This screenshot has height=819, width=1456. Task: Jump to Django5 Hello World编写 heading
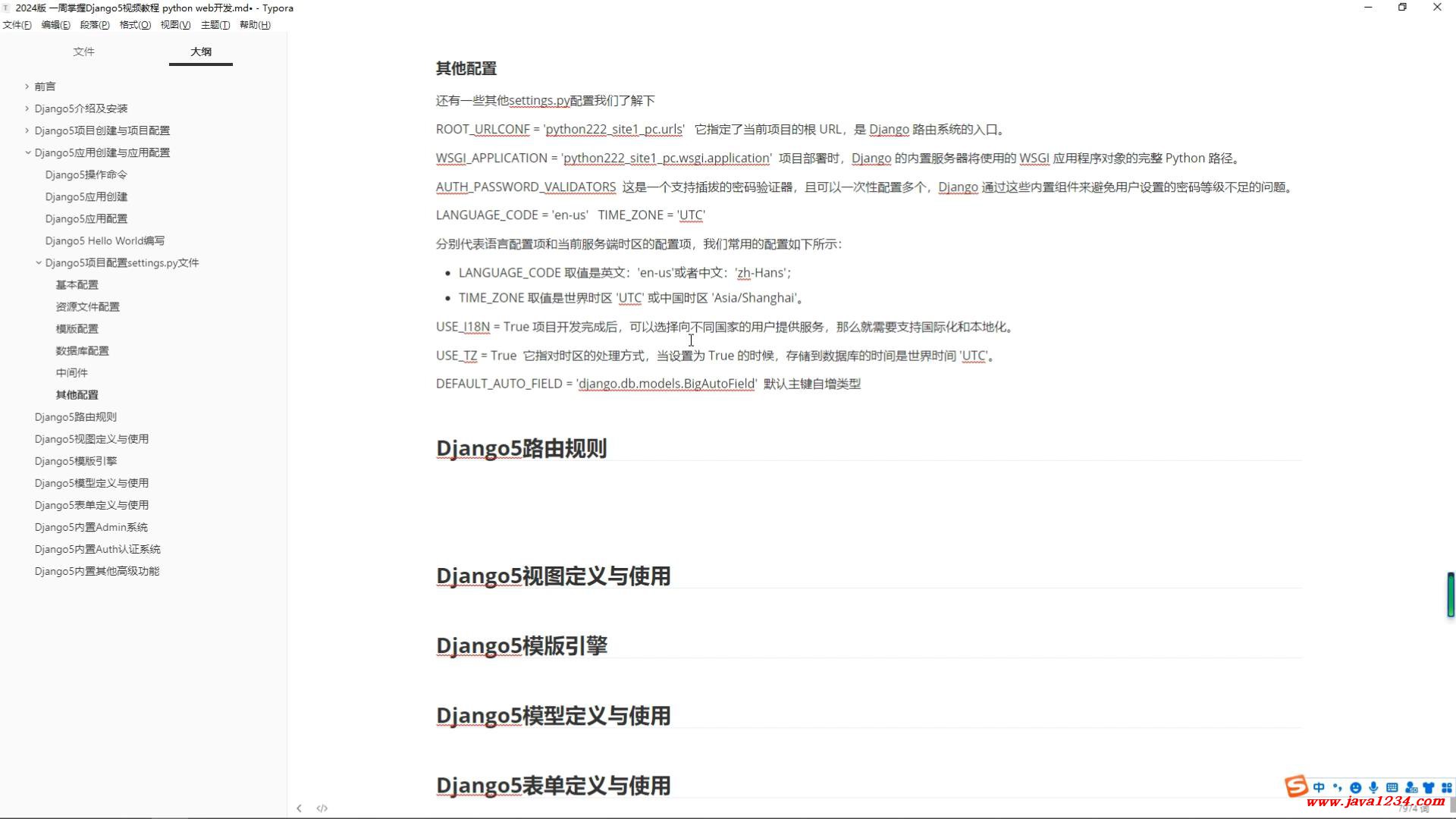[105, 240]
